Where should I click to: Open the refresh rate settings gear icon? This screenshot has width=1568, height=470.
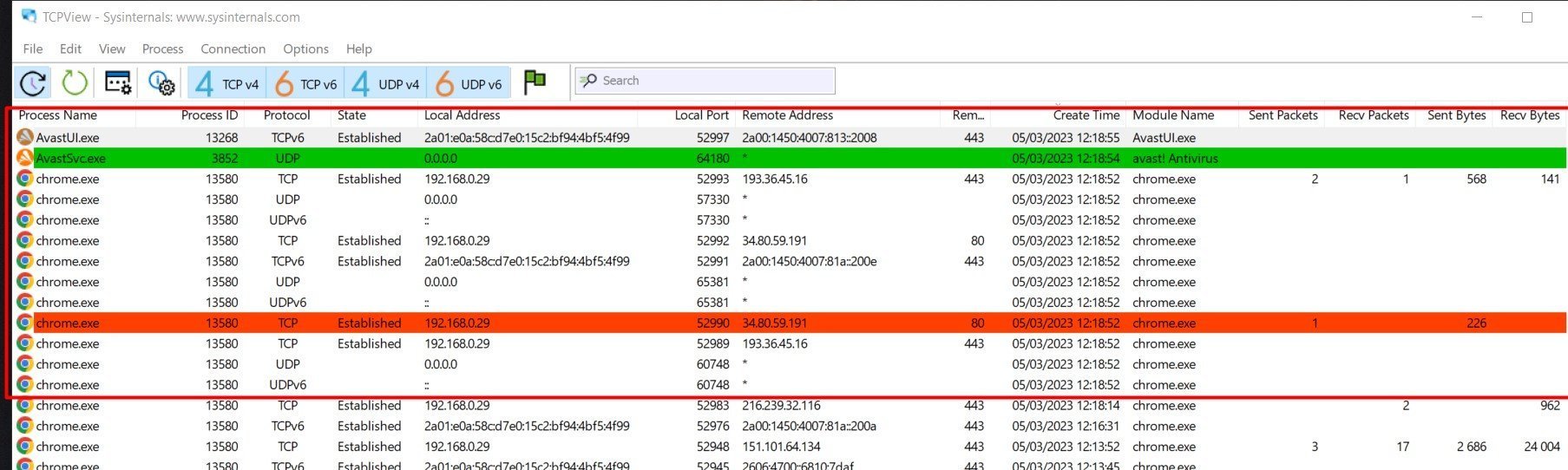pyautogui.click(x=161, y=83)
